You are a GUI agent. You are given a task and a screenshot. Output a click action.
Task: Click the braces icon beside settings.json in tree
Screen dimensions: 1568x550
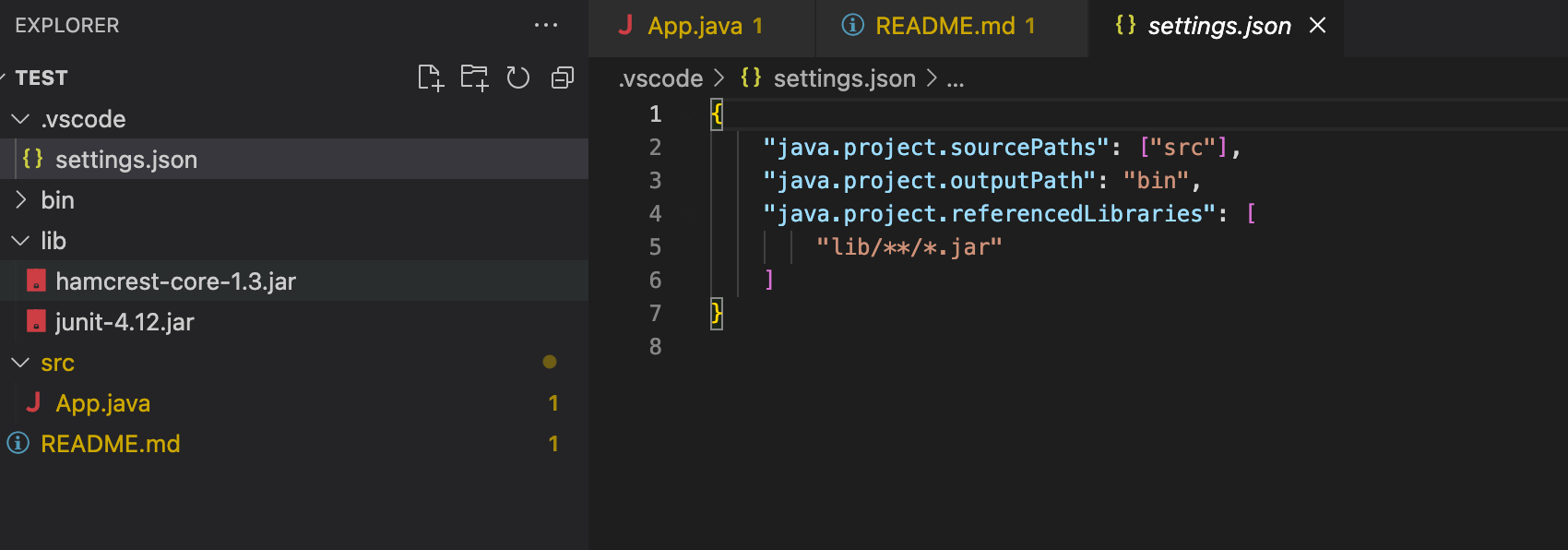tap(32, 159)
